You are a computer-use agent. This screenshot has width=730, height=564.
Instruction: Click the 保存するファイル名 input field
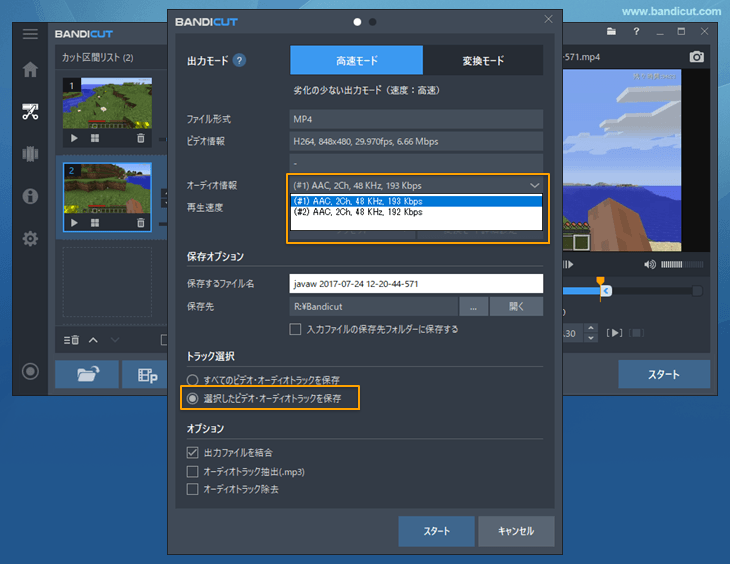tap(416, 284)
